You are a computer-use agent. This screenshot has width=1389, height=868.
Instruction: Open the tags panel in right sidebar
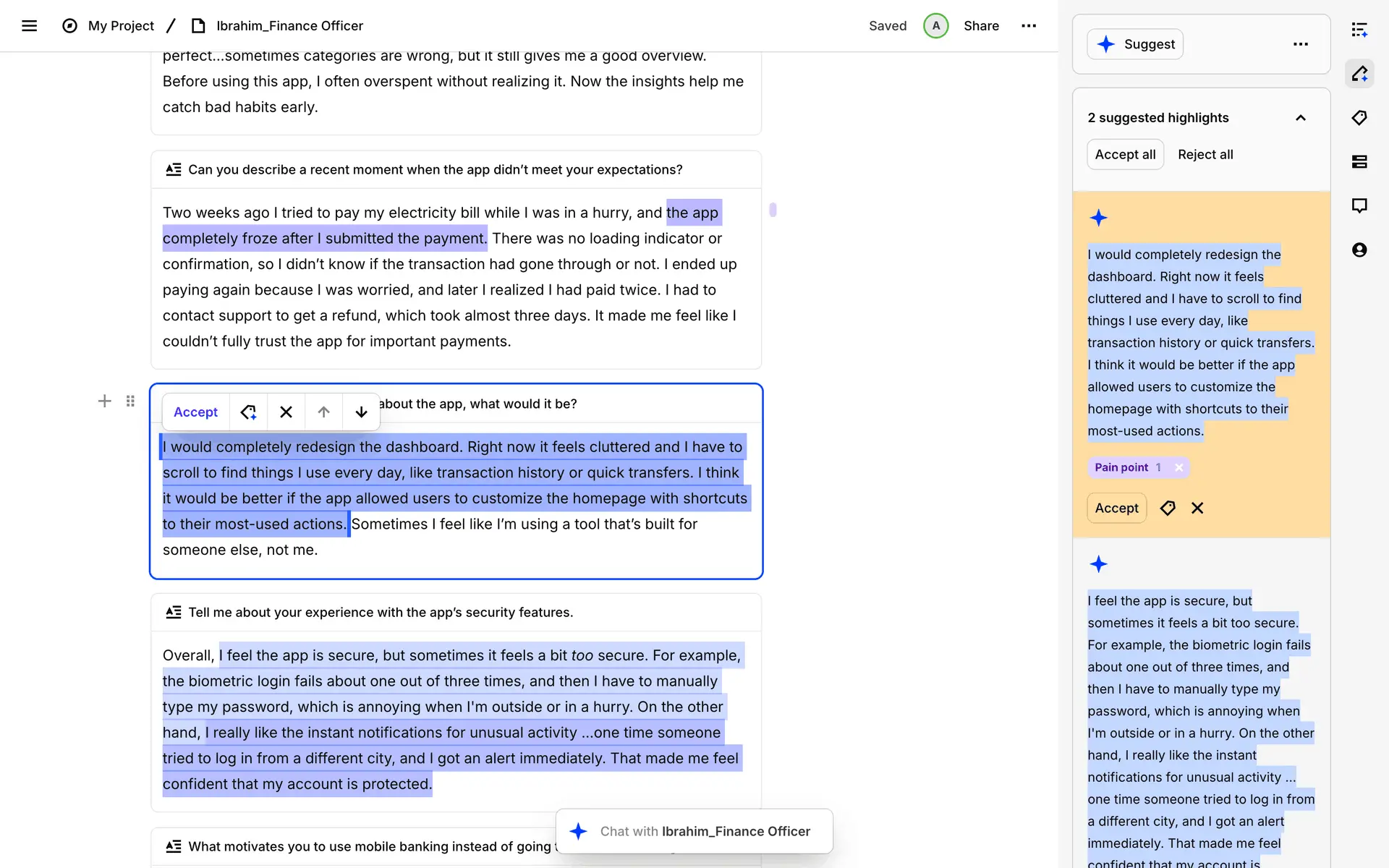[1359, 118]
